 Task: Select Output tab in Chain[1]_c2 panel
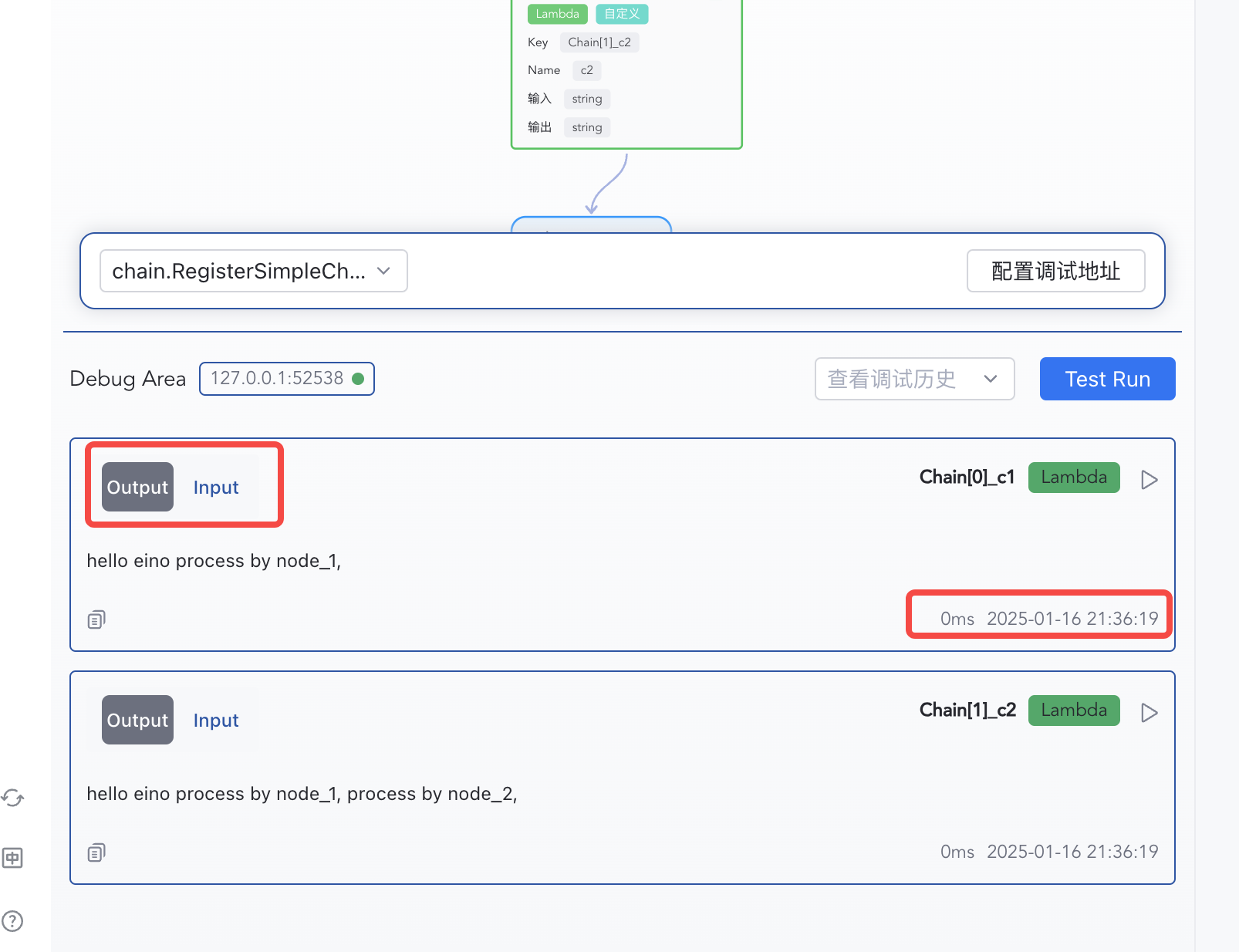tap(137, 721)
